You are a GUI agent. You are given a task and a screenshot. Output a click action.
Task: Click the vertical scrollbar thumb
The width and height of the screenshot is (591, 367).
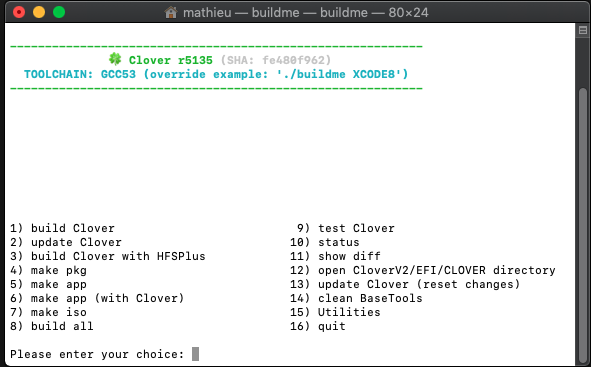click(583, 225)
